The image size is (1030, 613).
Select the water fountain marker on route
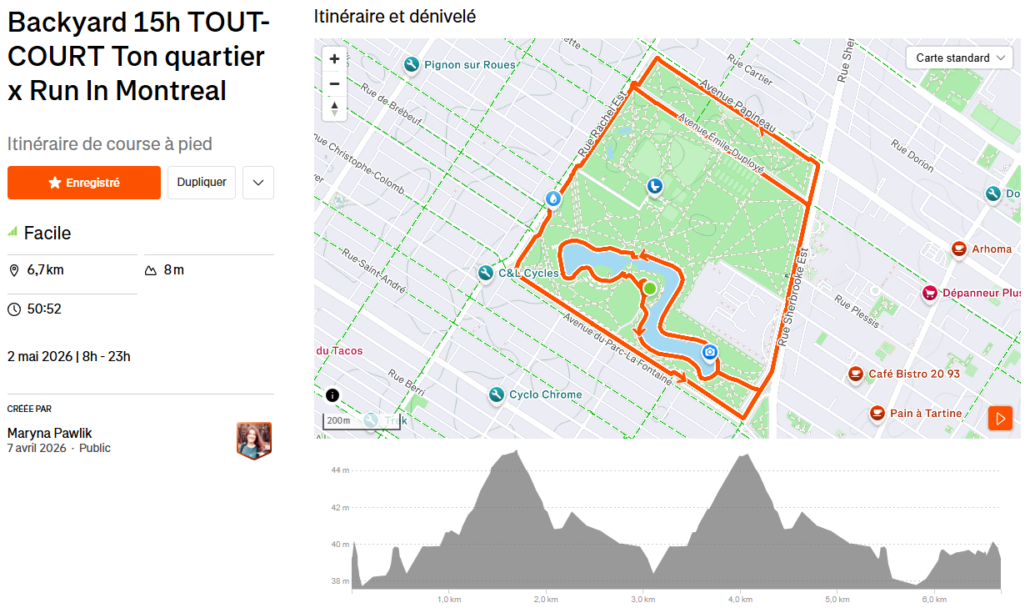click(x=553, y=199)
